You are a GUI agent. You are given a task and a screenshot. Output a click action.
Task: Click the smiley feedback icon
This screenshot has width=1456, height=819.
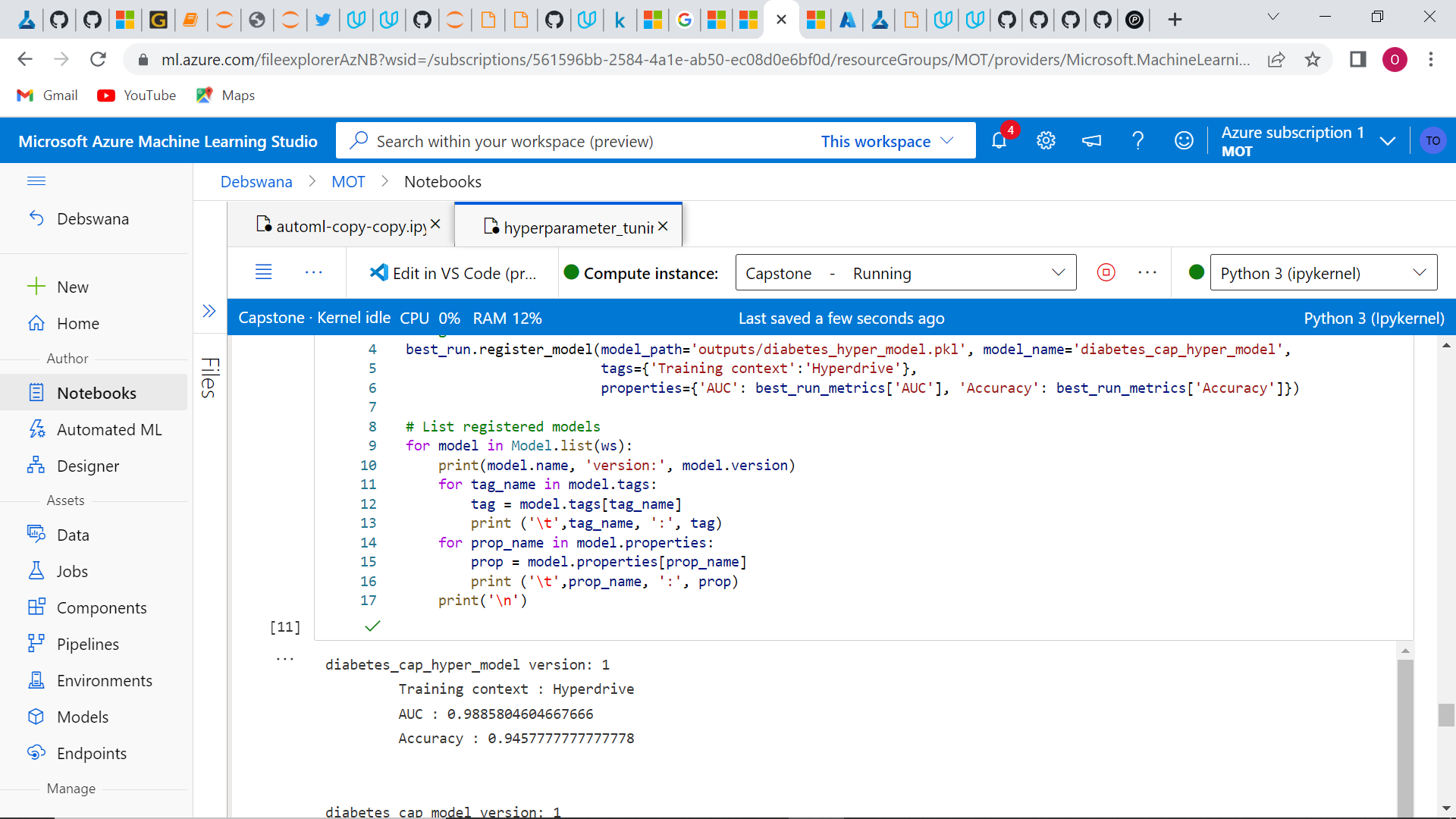click(1184, 141)
